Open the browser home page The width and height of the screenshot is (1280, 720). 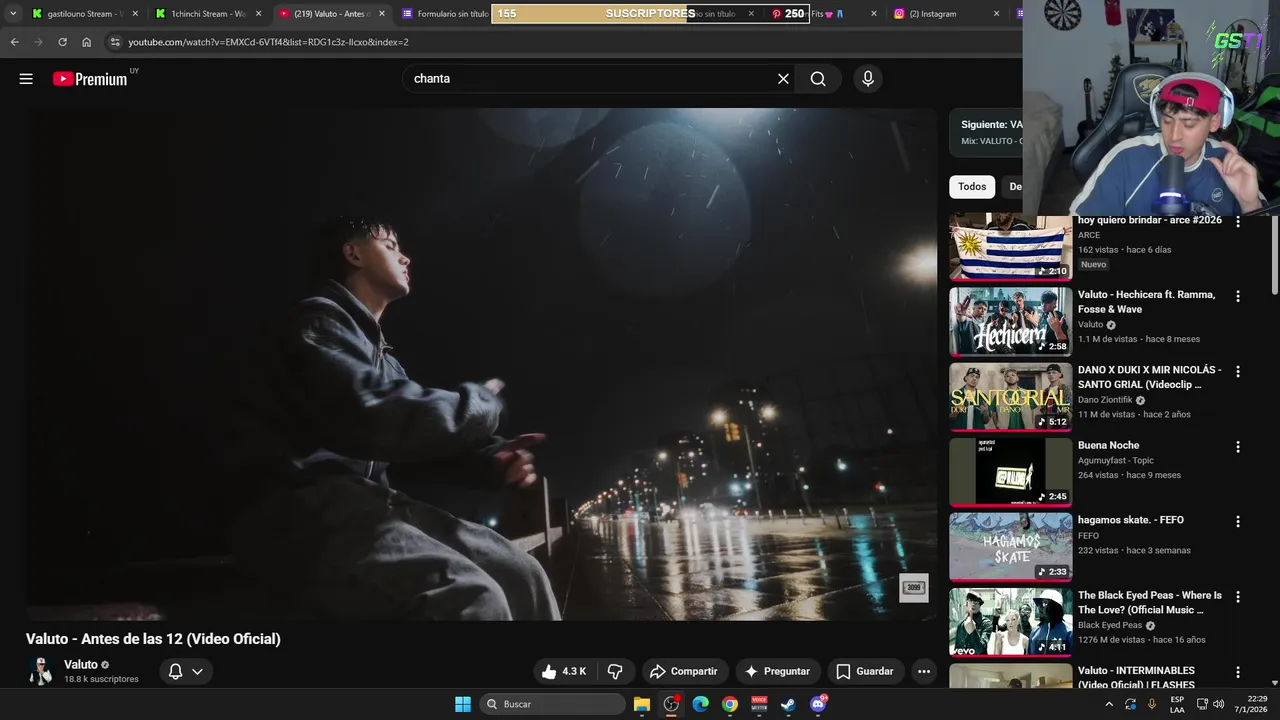coord(87,42)
